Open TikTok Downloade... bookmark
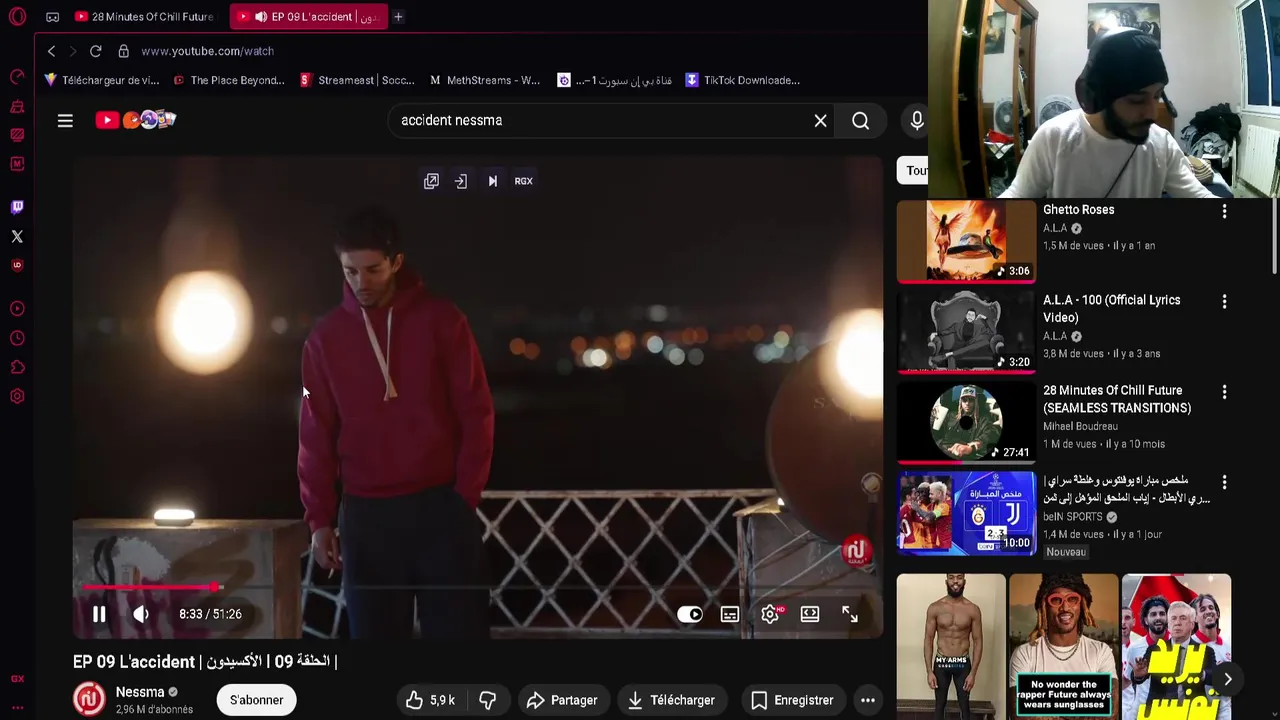 742,80
